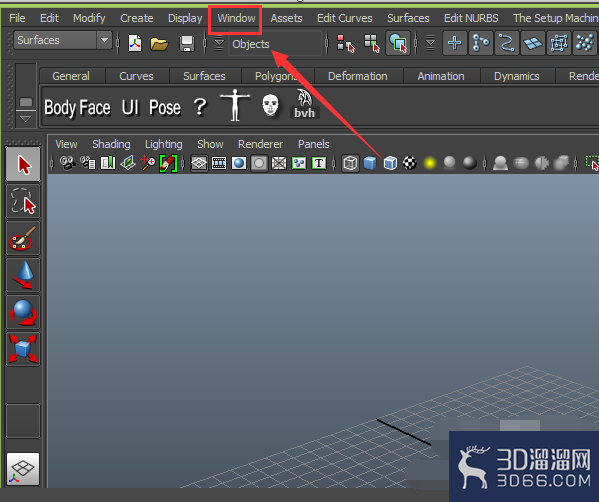Toggle the surfaces selection mask

click(533, 43)
